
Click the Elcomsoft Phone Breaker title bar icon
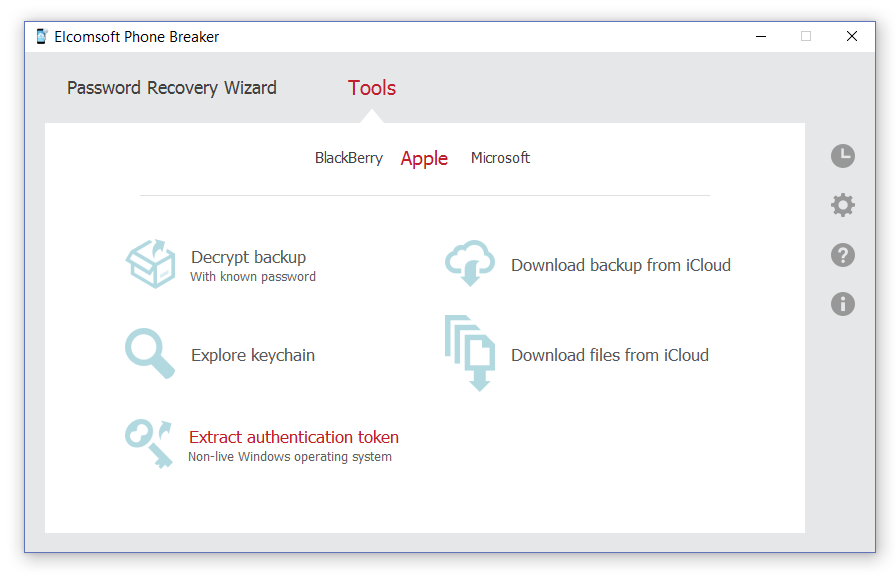click(x=41, y=36)
